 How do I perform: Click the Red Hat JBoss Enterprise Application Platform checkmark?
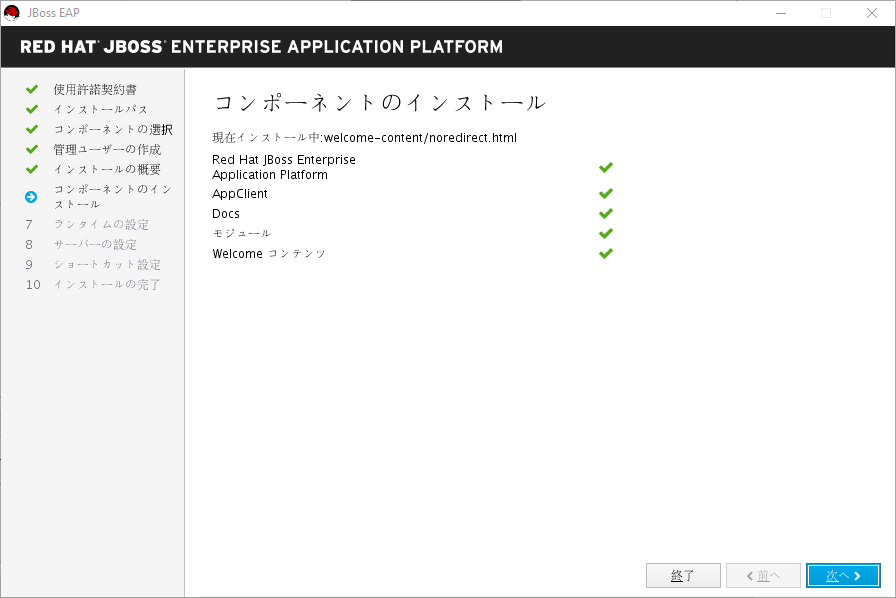pyautogui.click(x=606, y=167)
